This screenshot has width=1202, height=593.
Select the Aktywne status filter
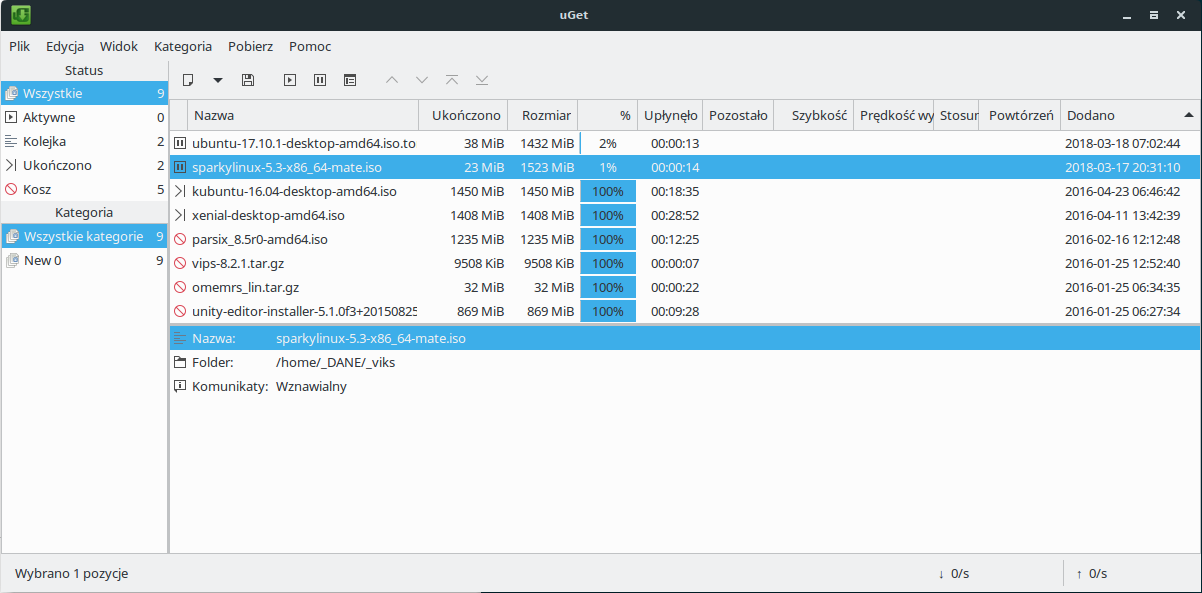tap(84, 117)
